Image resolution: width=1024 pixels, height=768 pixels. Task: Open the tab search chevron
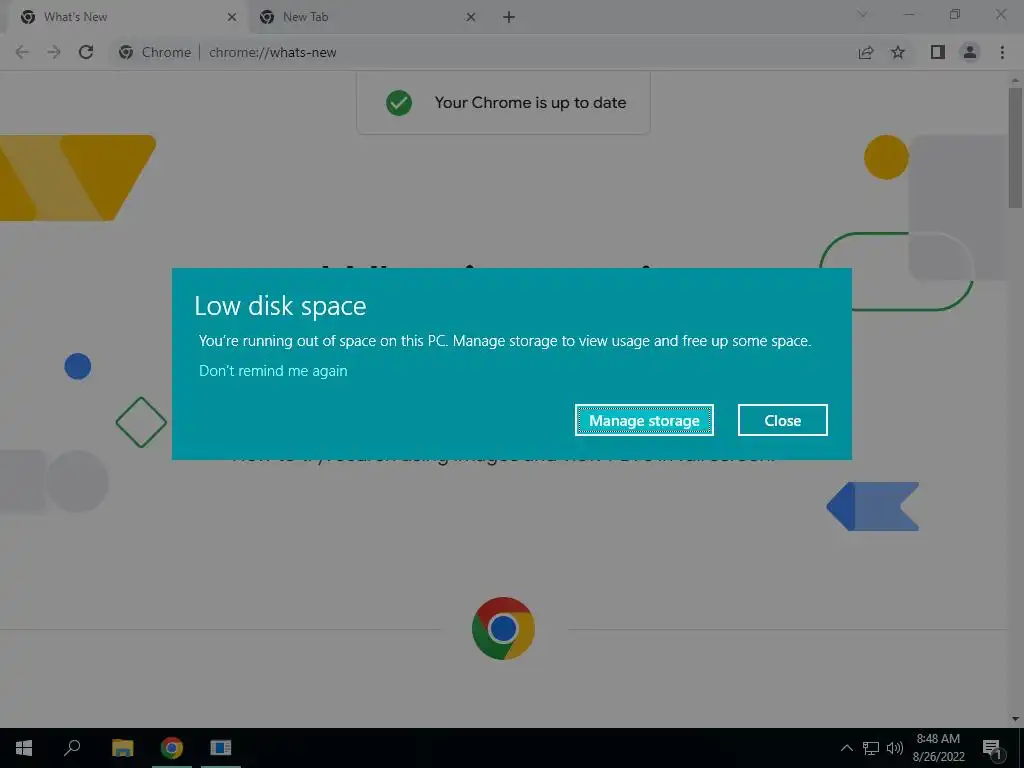(862, 14)
